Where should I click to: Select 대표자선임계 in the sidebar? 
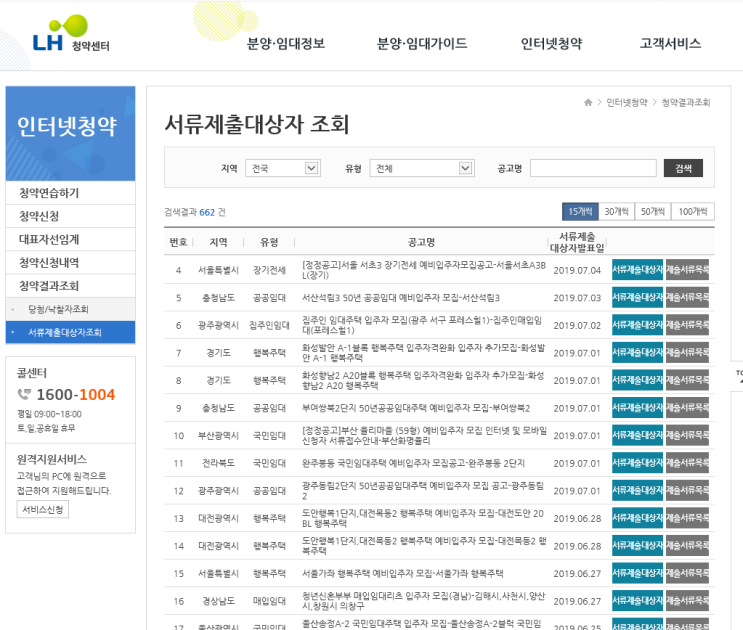click(70, 239)
